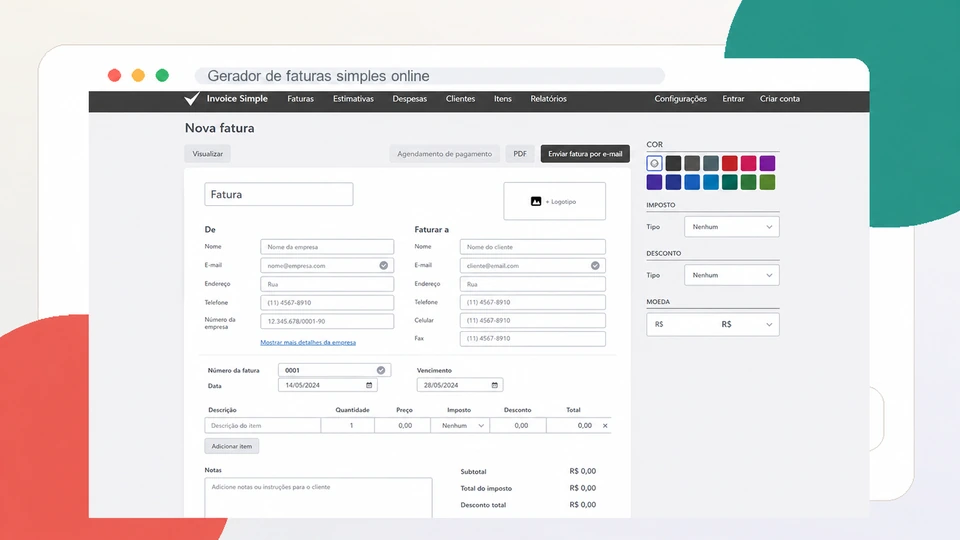Click the client Celular field
Viewport: 960px width, 540px height.
coord(533,320)
